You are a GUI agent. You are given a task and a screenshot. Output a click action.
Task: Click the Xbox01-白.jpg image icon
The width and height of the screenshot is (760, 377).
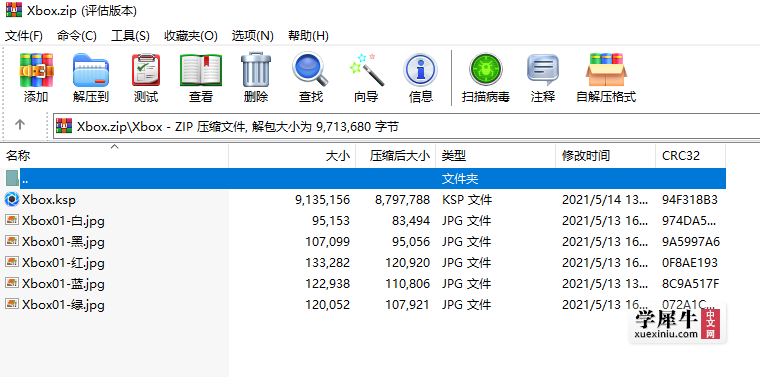point(12,220)
